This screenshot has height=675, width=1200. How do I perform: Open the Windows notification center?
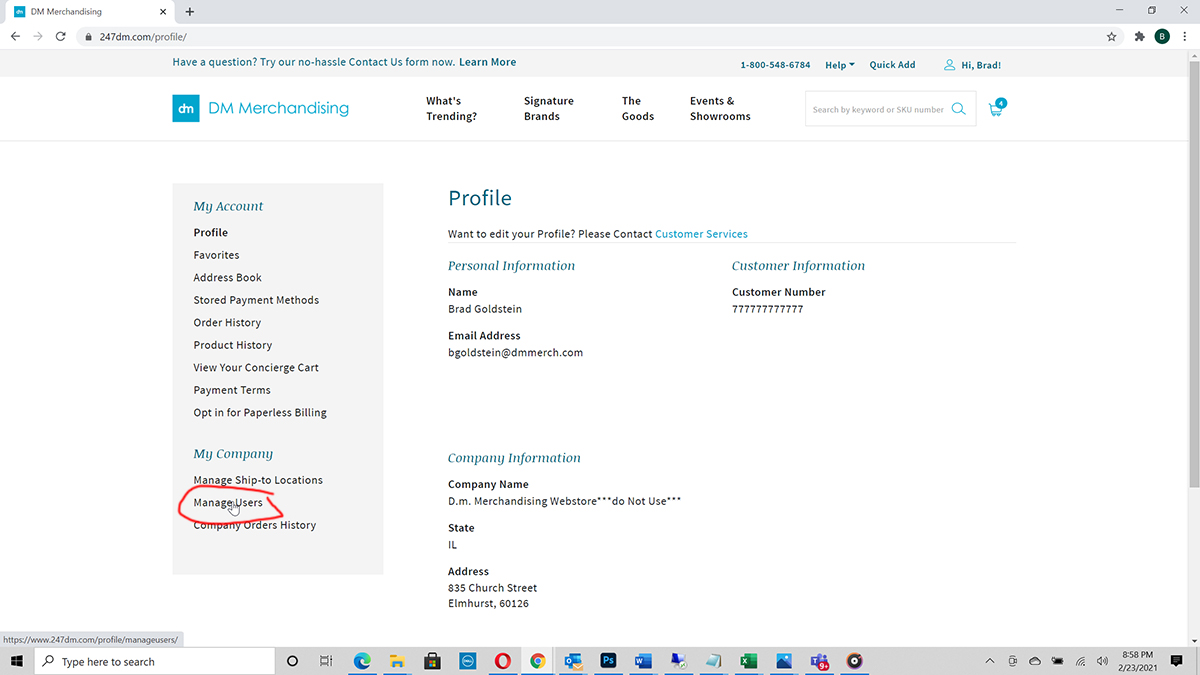(x=1178, y=661)
